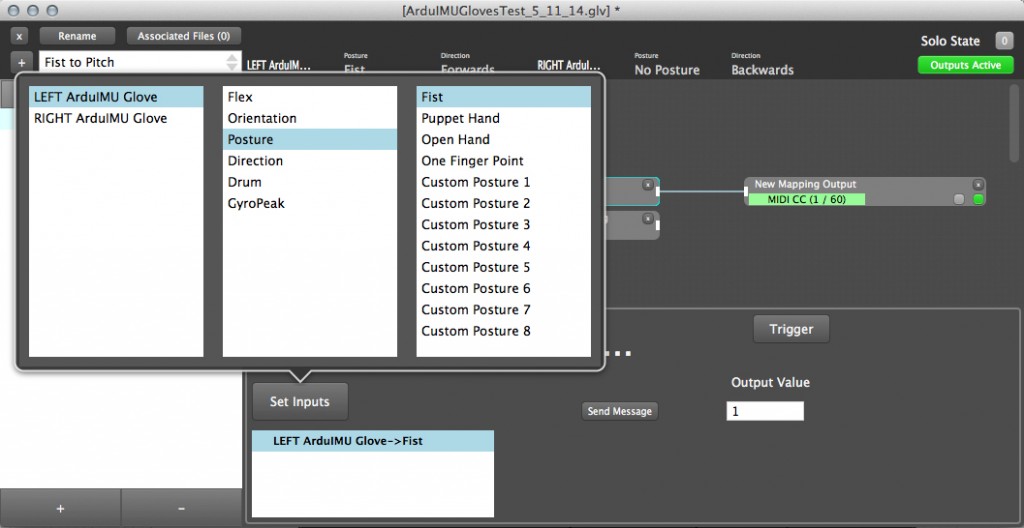This screenshot has width=1024, height=528.
Task: Select the Open Hand posture
Action: pos(504,139)
